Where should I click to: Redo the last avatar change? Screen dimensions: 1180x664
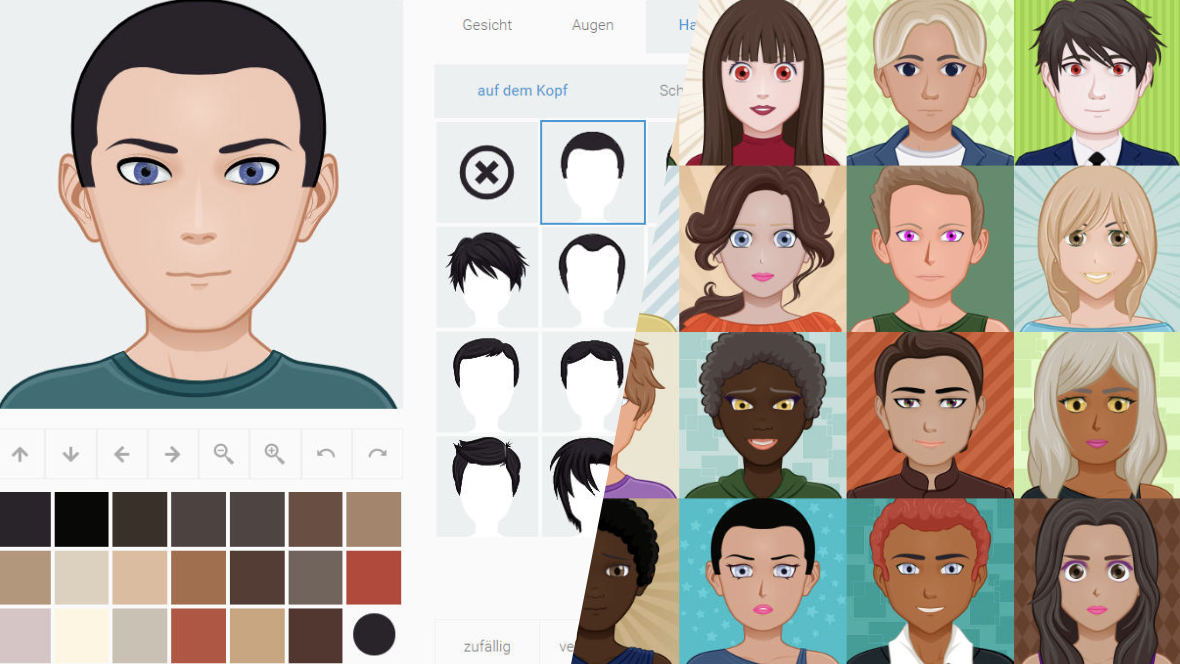[x=377, y=453]
